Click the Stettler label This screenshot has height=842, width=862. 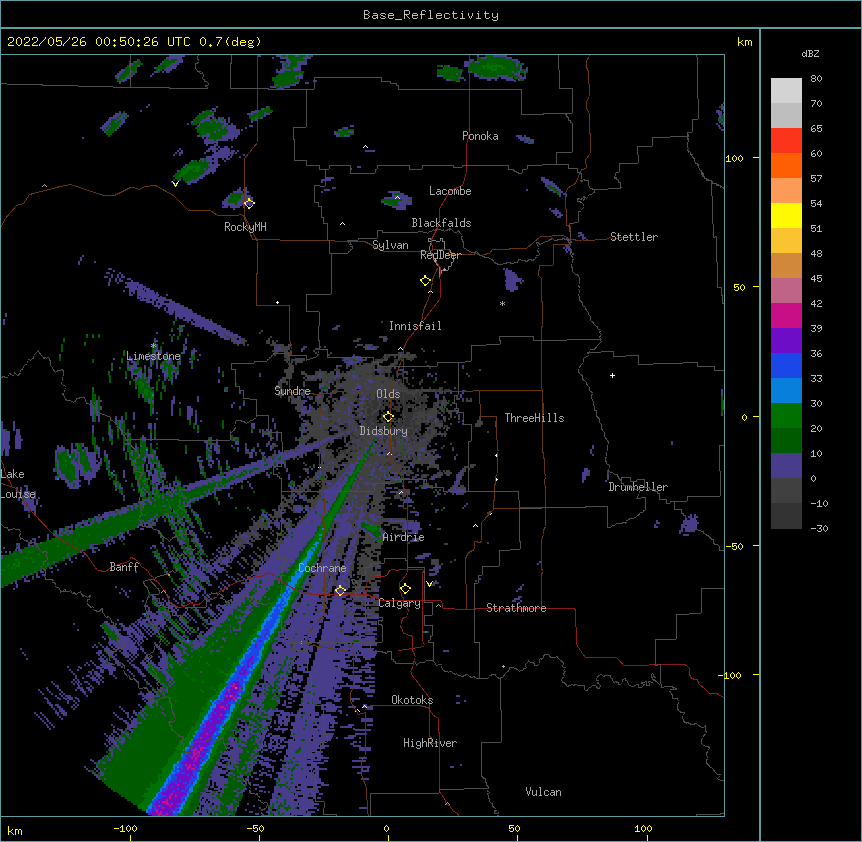coord(634,237)
